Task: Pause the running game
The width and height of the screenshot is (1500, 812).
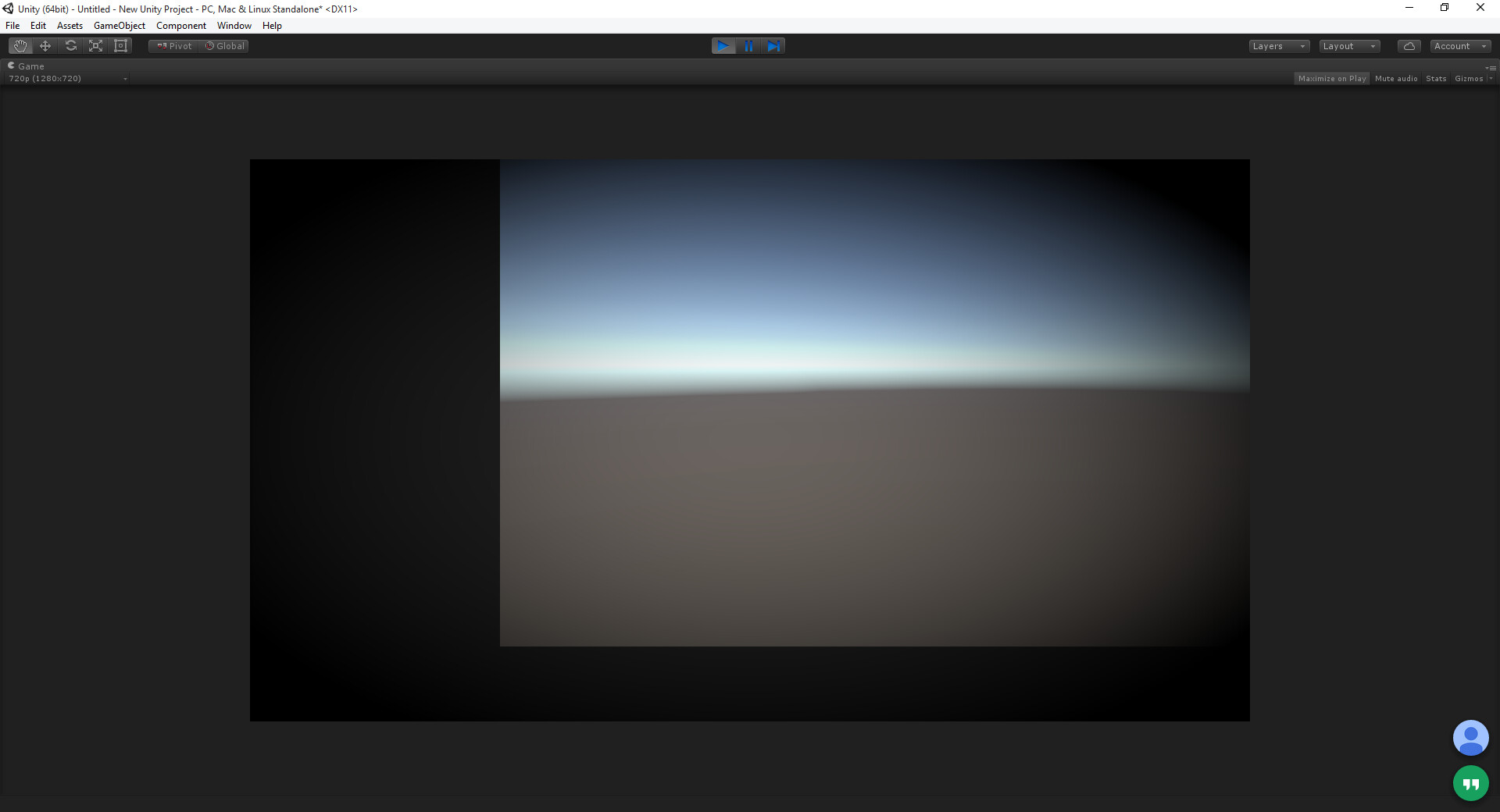Action: pos(748,46)
